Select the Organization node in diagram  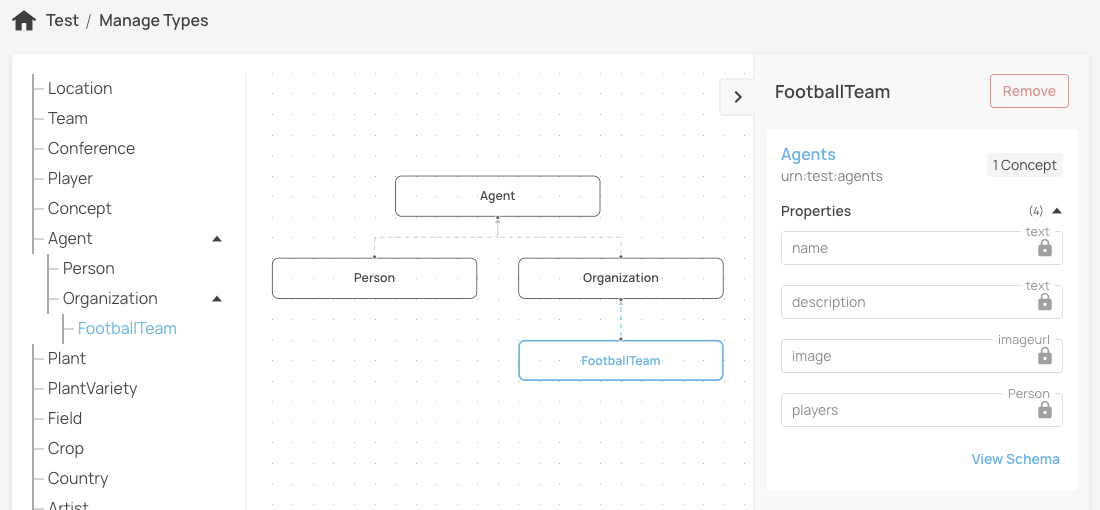click(620, 278)
